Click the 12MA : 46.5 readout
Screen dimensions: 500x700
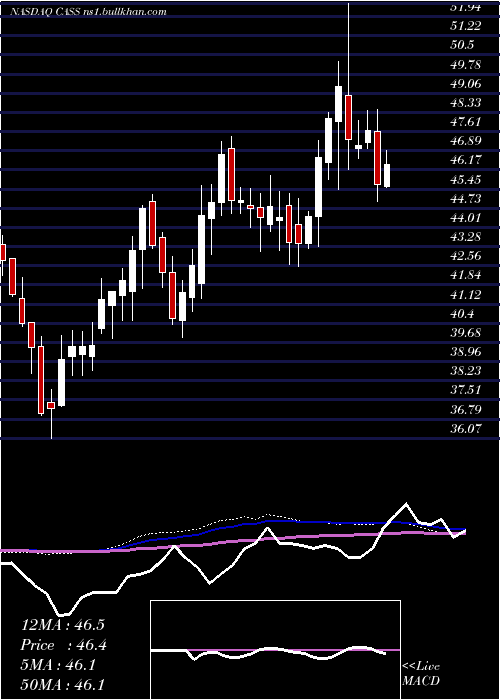(63, 625)
